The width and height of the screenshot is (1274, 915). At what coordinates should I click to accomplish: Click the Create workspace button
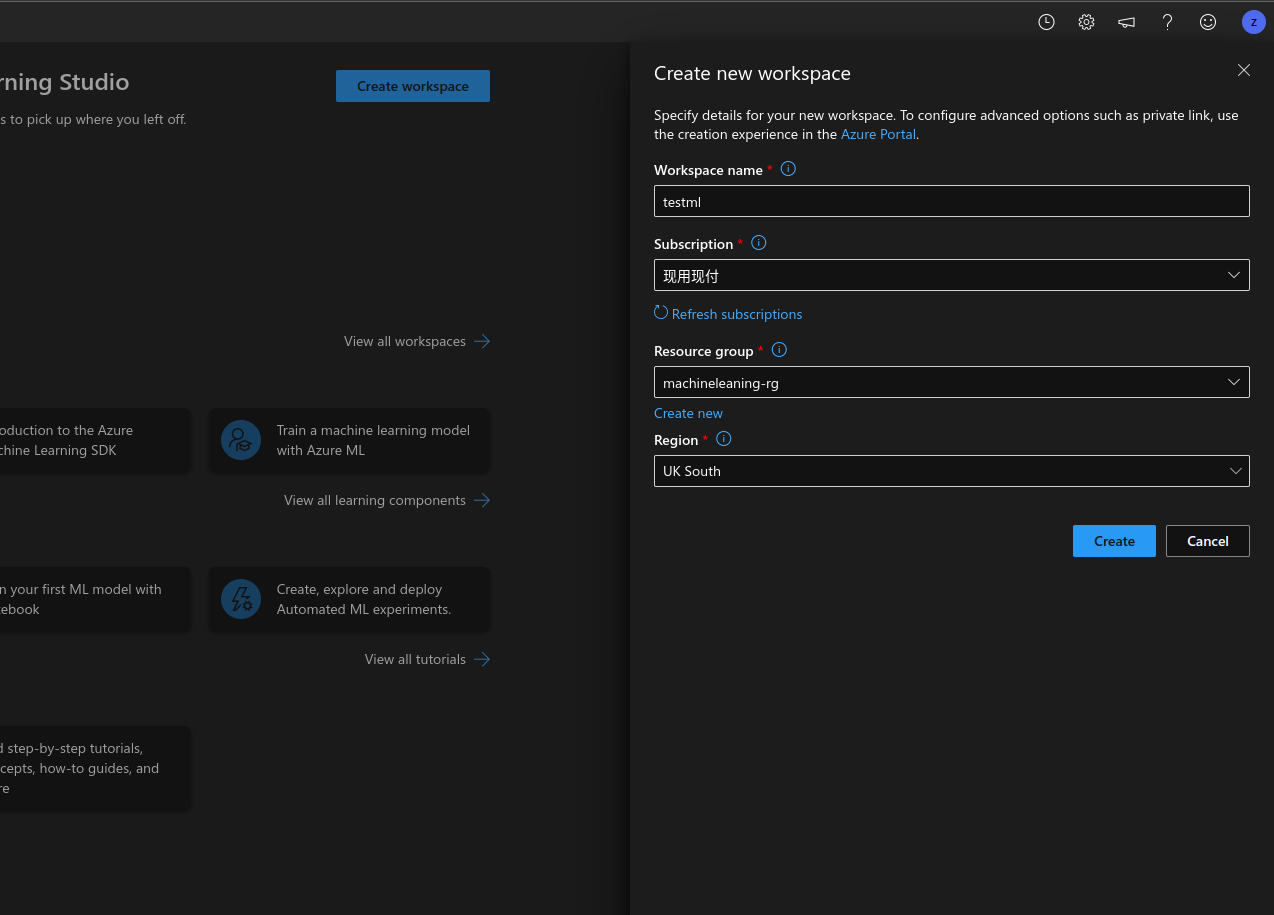413,86
